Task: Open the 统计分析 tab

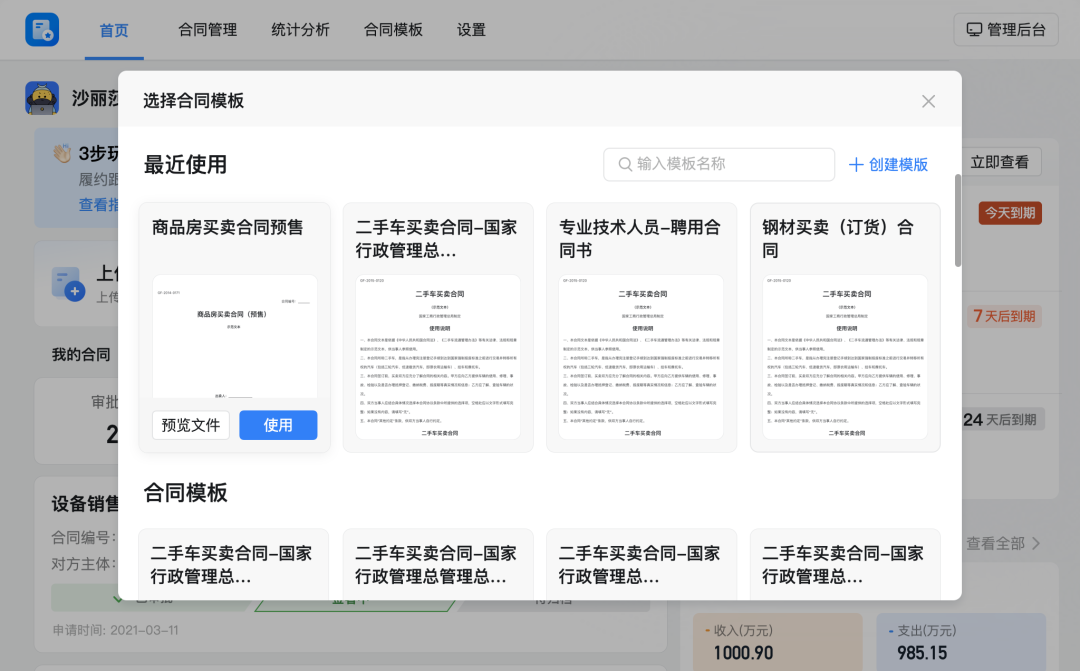Action: point(300,30)
